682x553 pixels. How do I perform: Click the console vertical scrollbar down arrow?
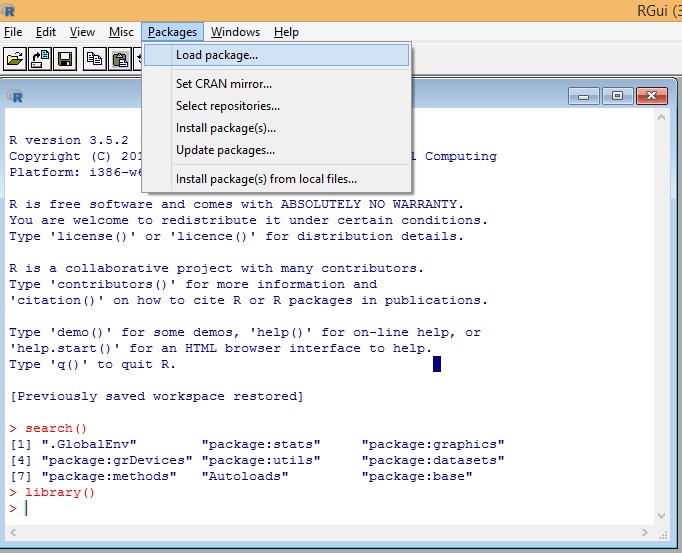(662, 516)
